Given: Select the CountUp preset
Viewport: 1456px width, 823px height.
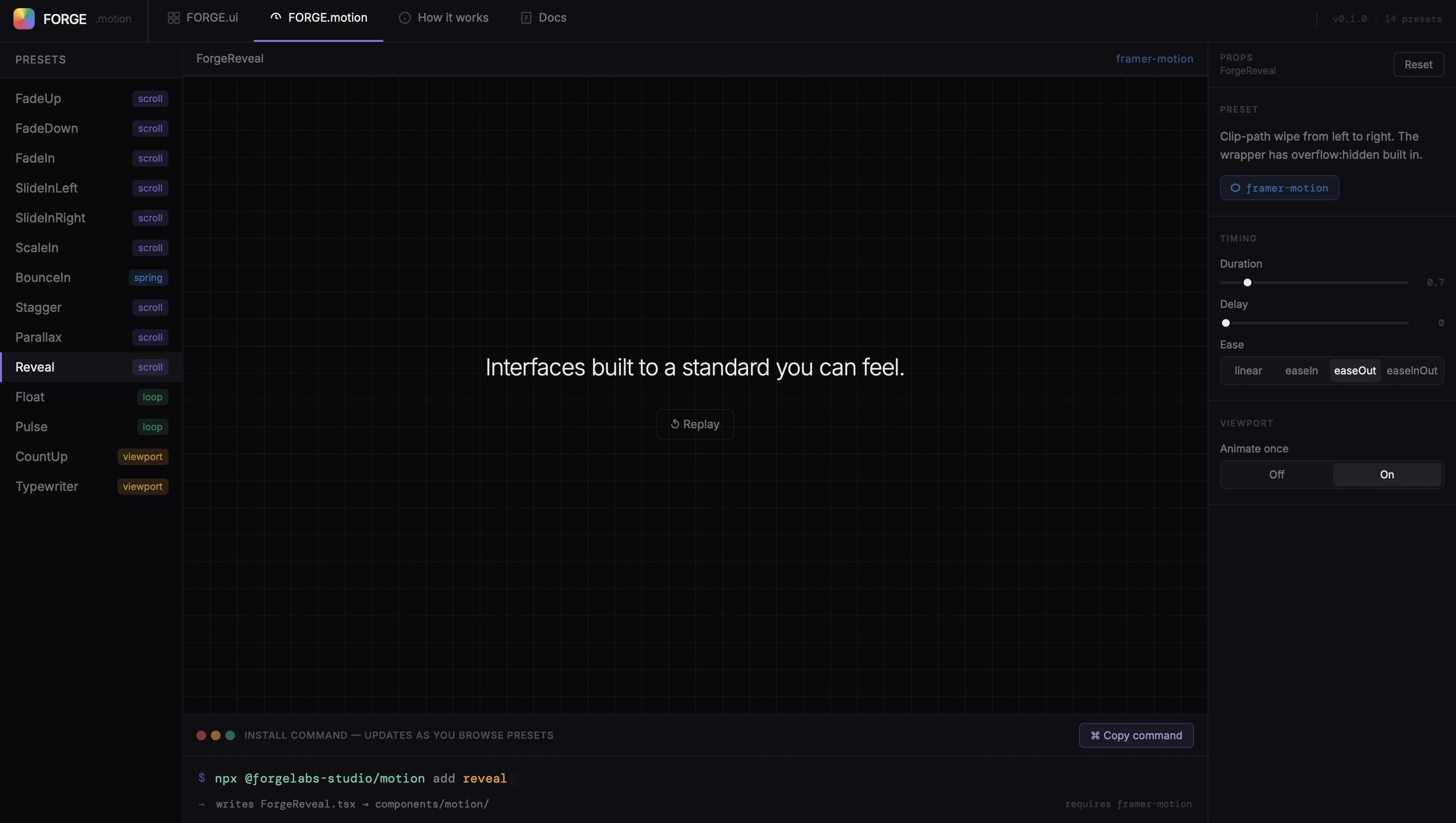Looking at the screenshot, I should coord(91,457).
